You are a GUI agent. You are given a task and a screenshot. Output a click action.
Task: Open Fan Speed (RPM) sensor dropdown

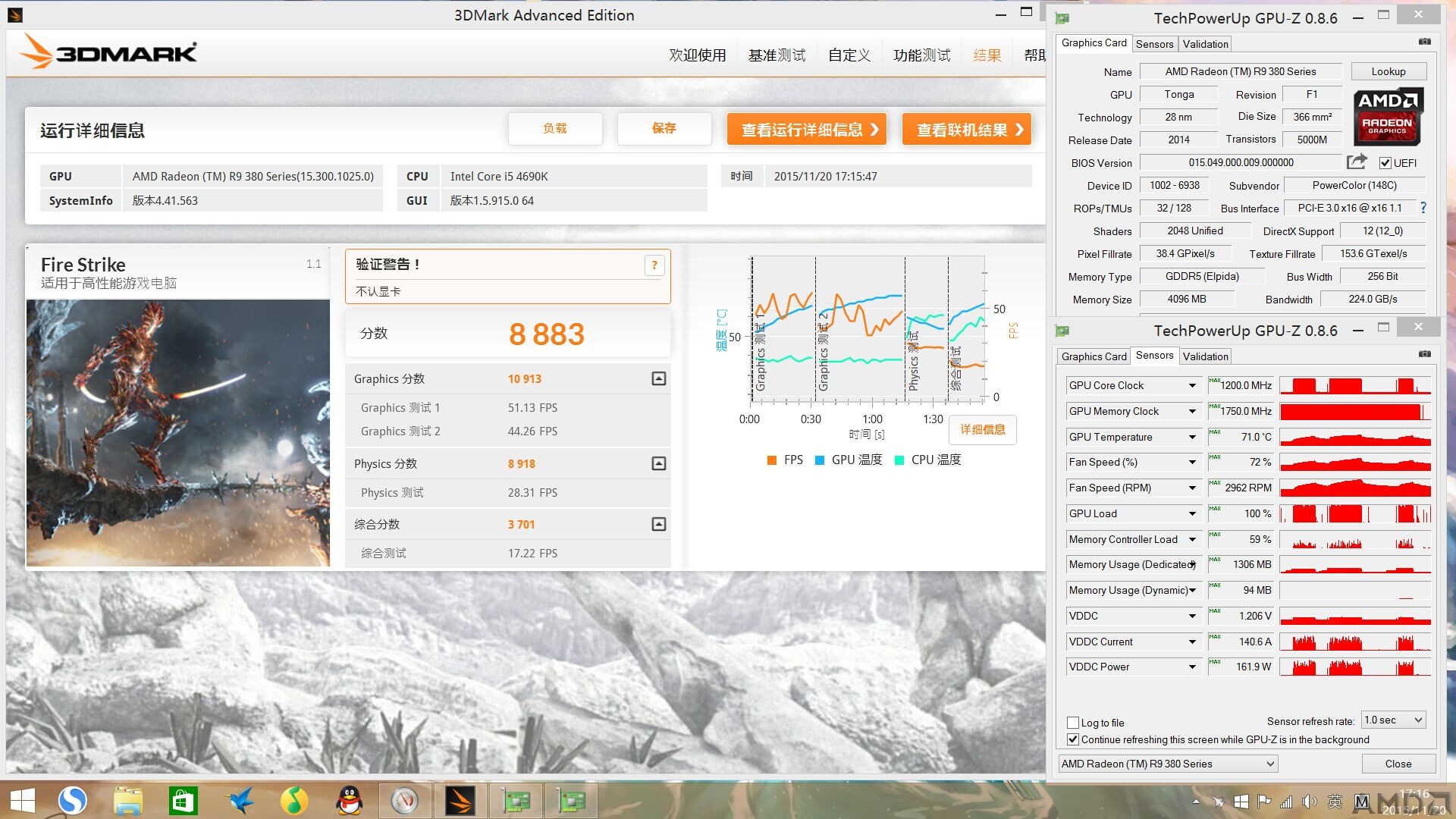coord(1192,488)
